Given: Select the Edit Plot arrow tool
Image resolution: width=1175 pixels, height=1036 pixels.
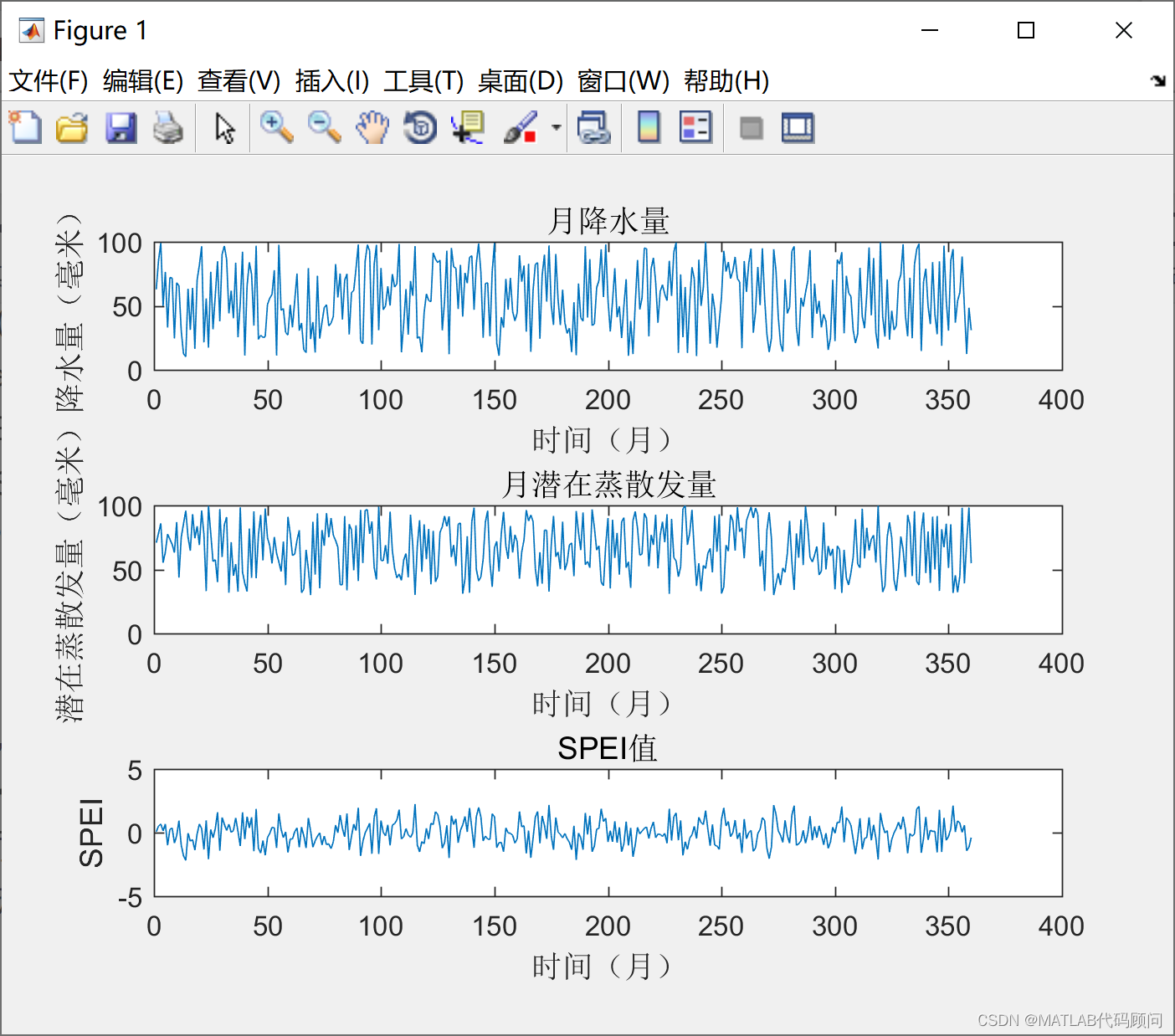Looking at the screenshot, I should click(224, 128).
